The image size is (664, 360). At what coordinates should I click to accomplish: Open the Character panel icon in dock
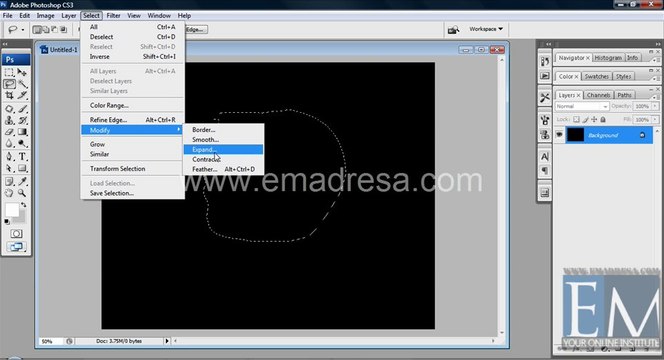545,157
